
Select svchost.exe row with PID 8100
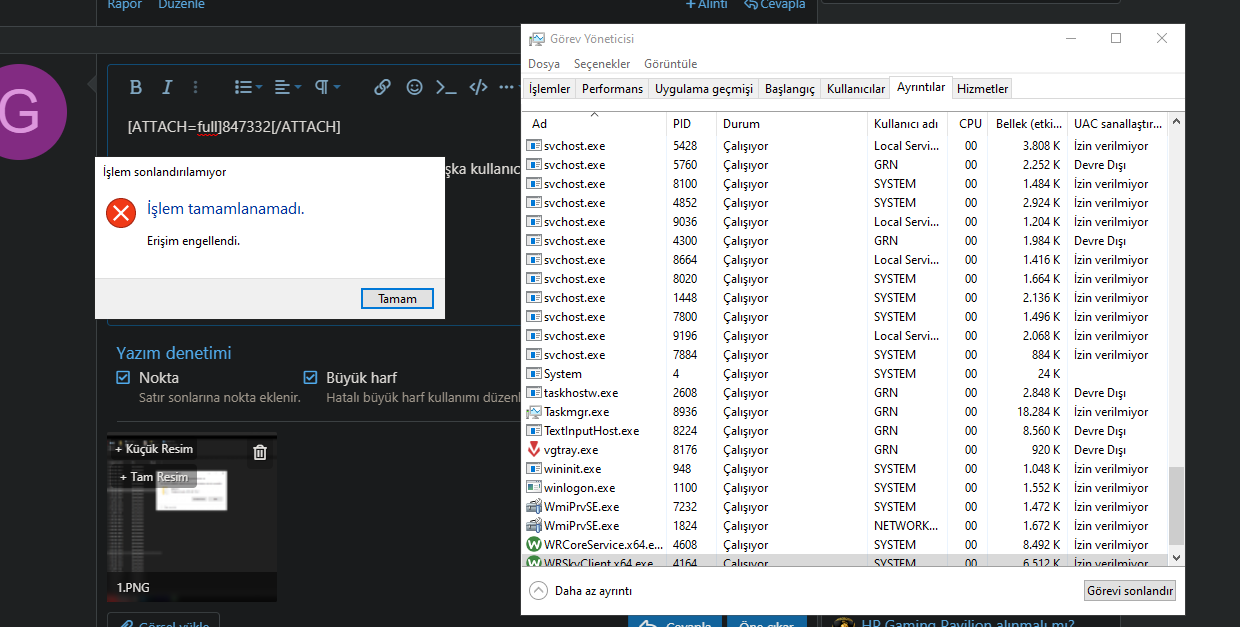(846, 184)
